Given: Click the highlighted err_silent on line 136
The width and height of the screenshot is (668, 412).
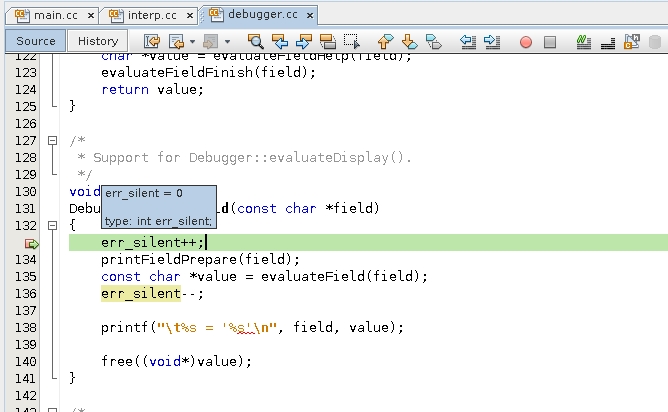Looking at the screenshot, I should click(141, 294).
